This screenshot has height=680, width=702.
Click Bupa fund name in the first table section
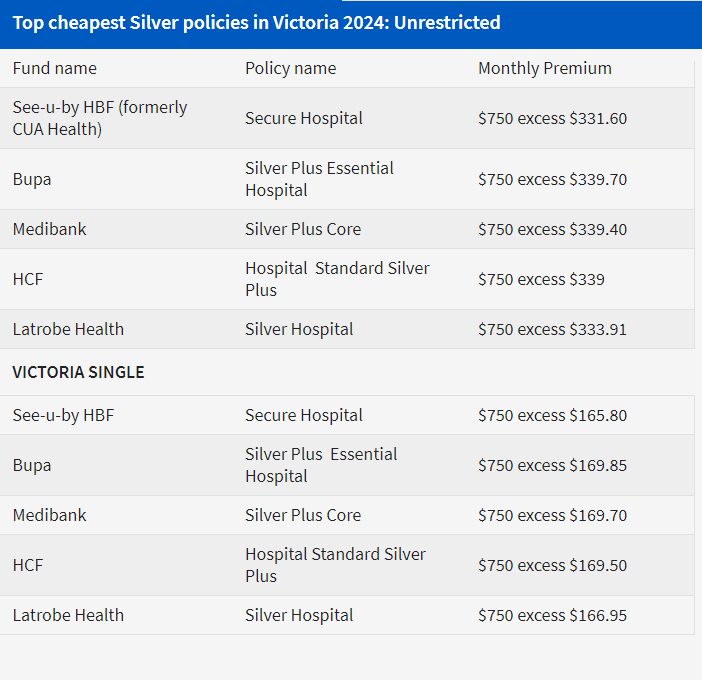(32, 179)
